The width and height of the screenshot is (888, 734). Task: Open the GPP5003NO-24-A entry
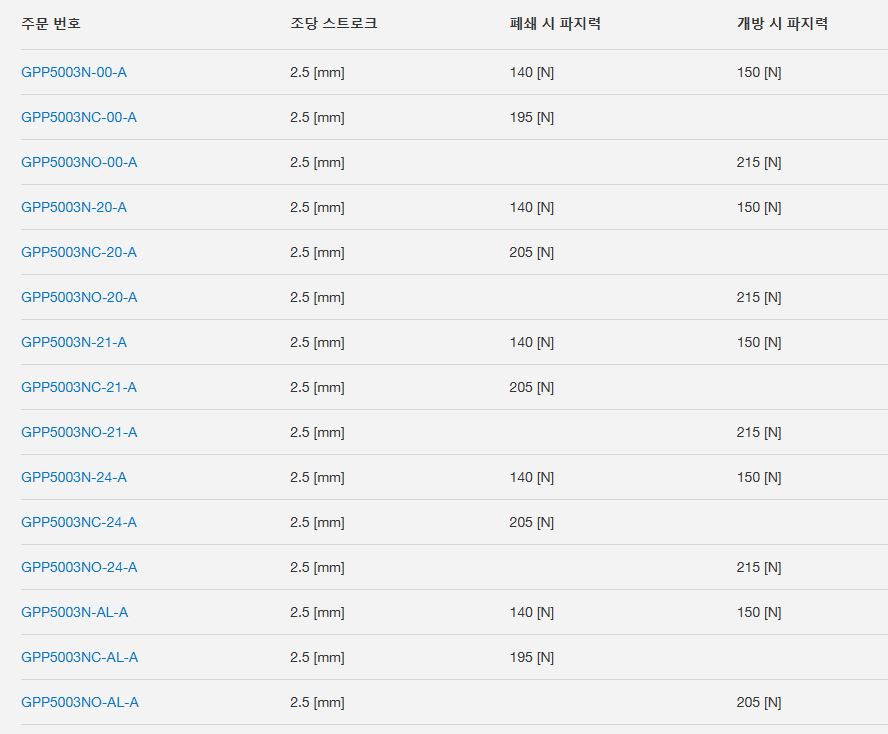79,567
